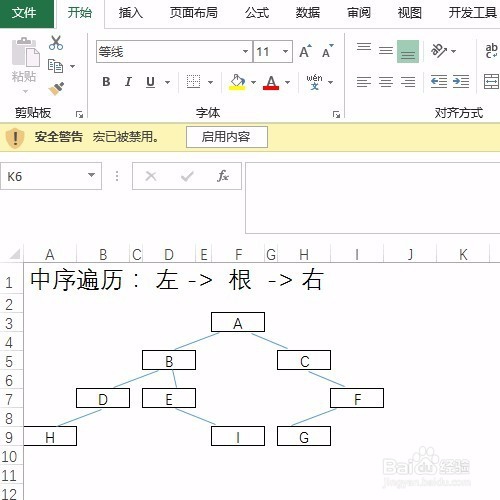Apply cell borders icon
This screenshot has height=500, width=500.
tap(193, 82)
